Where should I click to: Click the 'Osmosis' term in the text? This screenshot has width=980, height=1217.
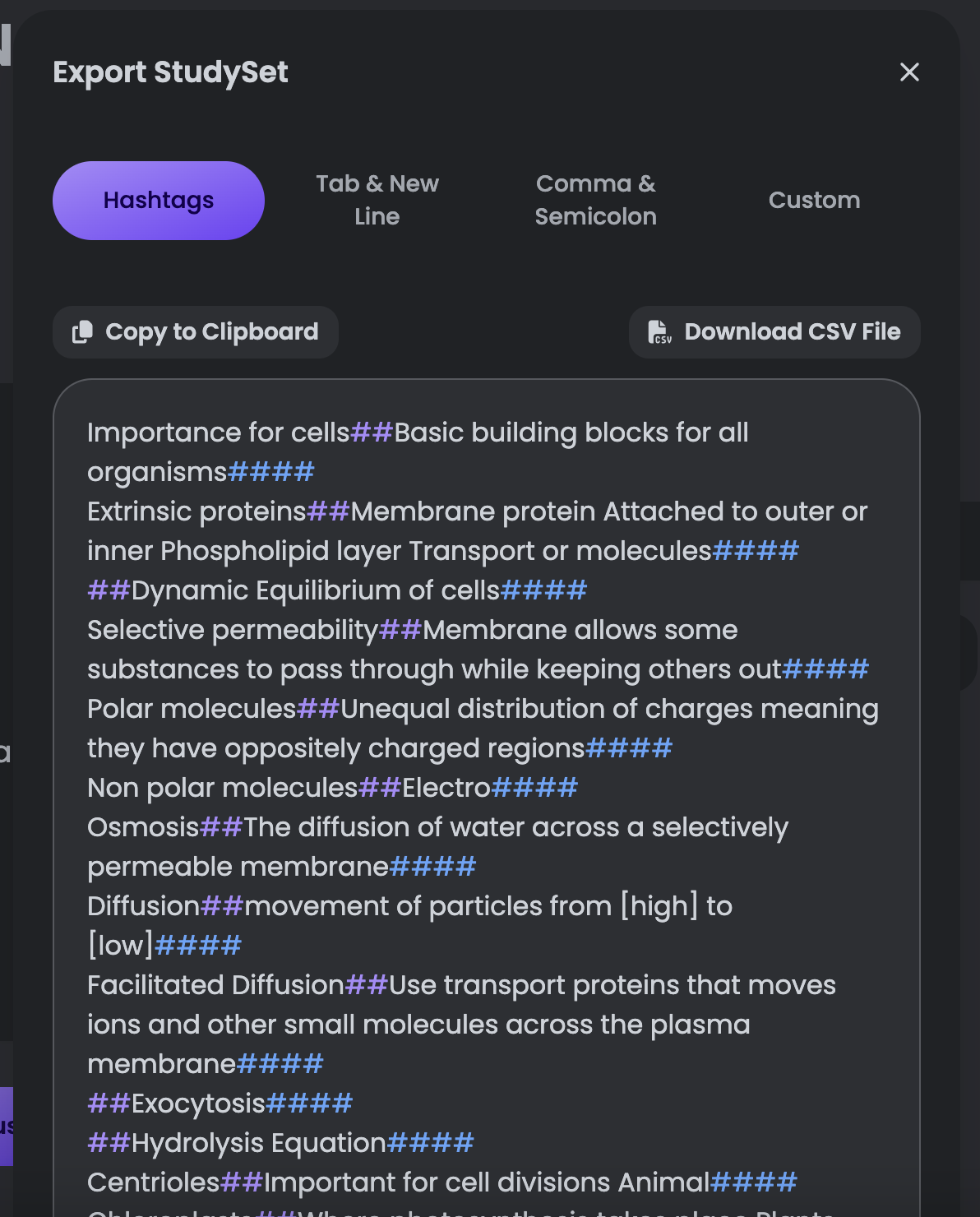[x=144, y=827]
